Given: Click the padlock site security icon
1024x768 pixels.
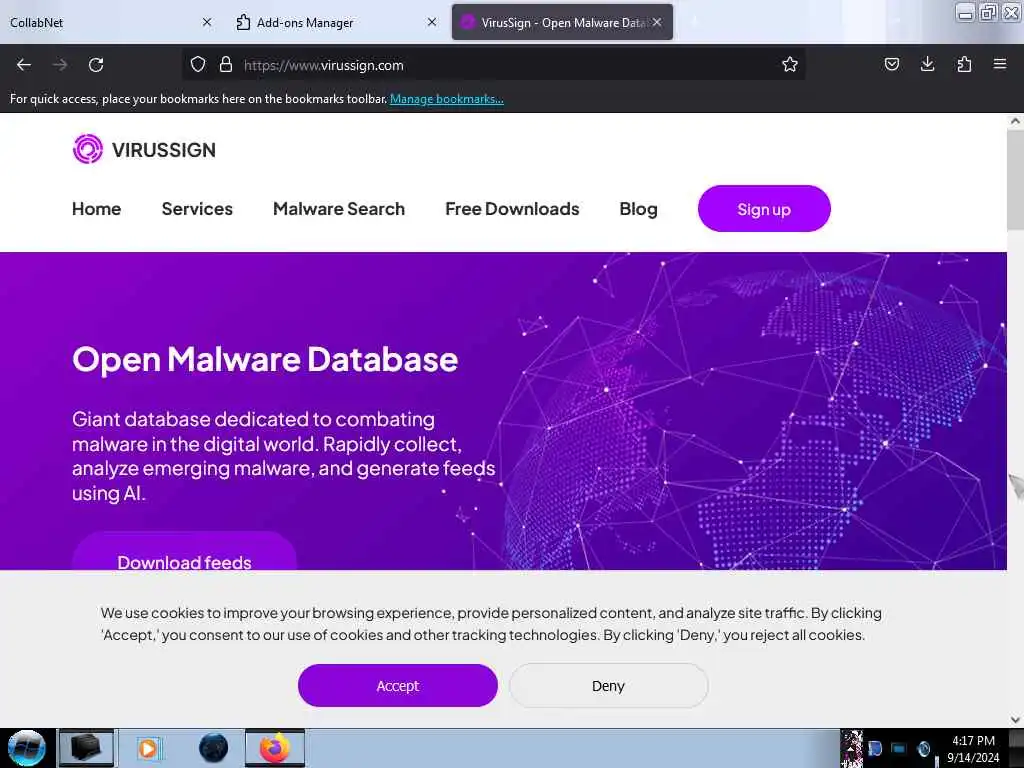Looking at the screenshot, I should tap(226, 64).
